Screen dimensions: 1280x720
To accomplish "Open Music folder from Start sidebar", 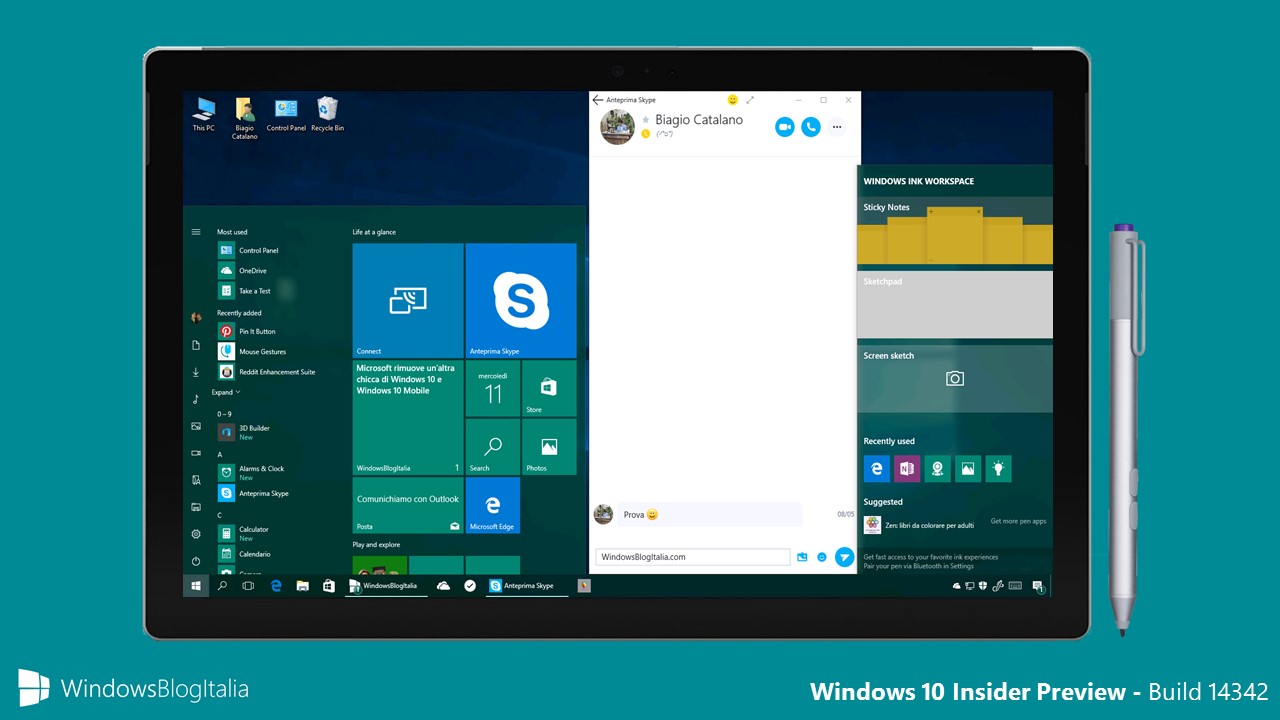I will coord(196,399).
